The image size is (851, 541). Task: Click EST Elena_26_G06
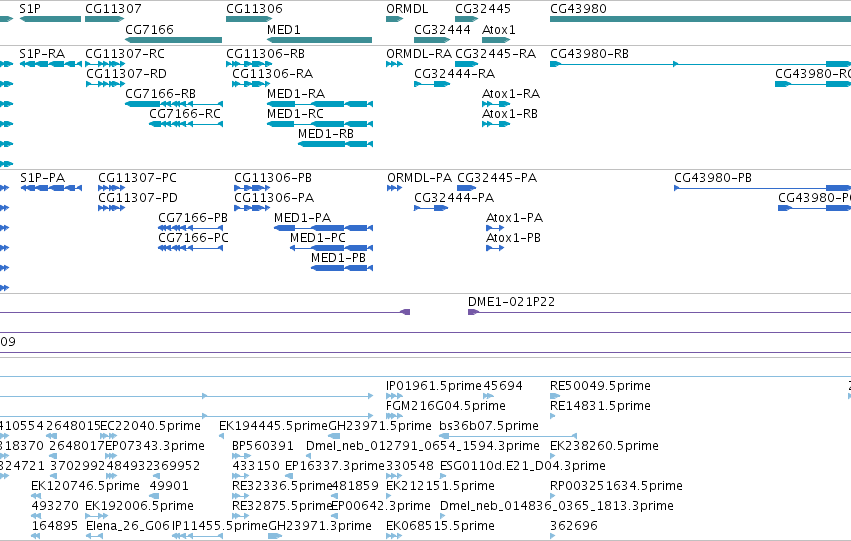tap(94, 537)
